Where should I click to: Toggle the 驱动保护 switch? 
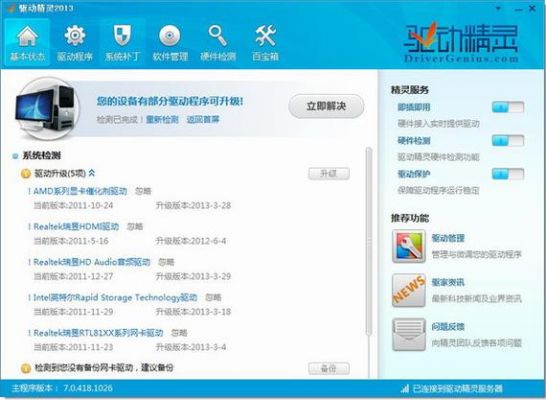508,174
